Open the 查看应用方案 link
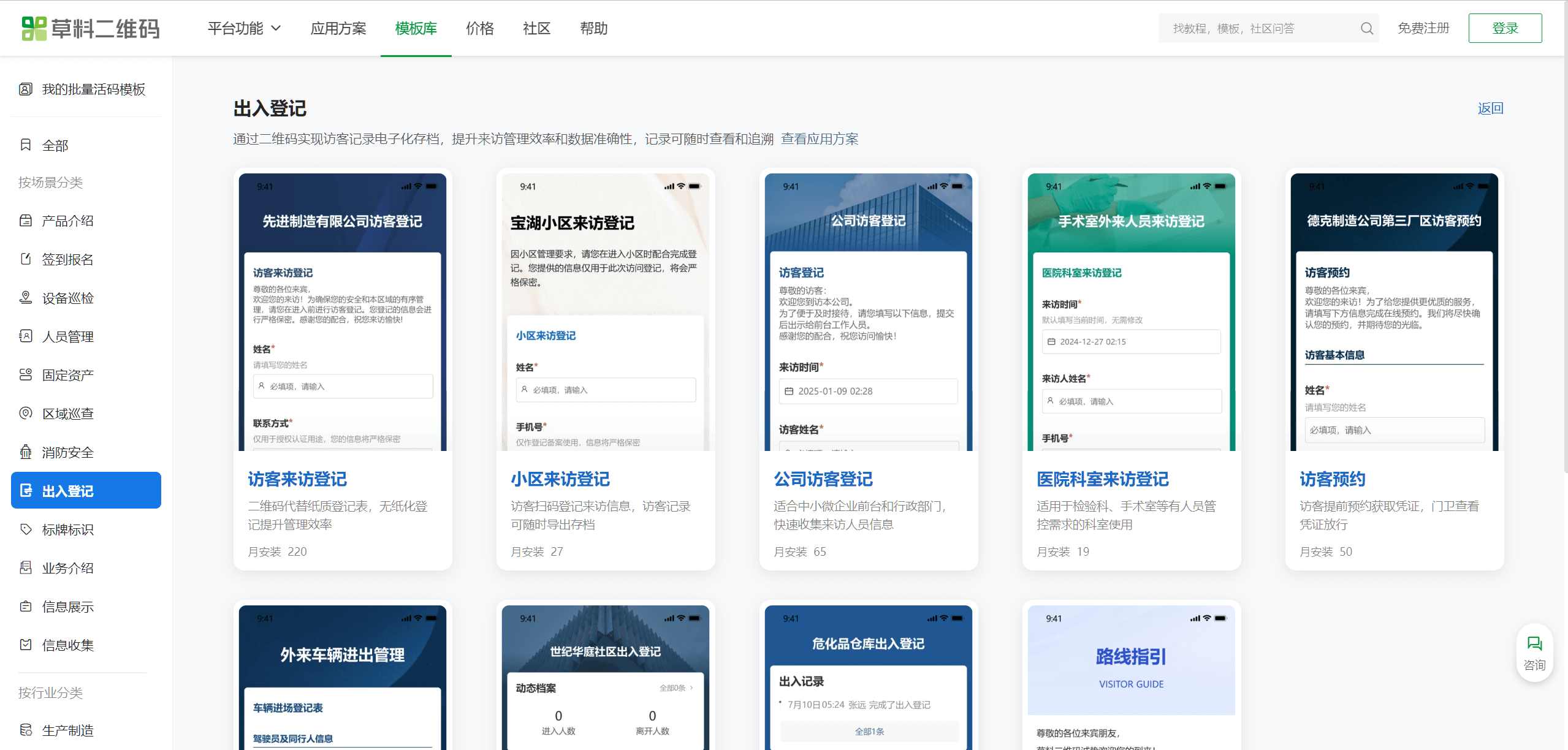 click(819, 139)
